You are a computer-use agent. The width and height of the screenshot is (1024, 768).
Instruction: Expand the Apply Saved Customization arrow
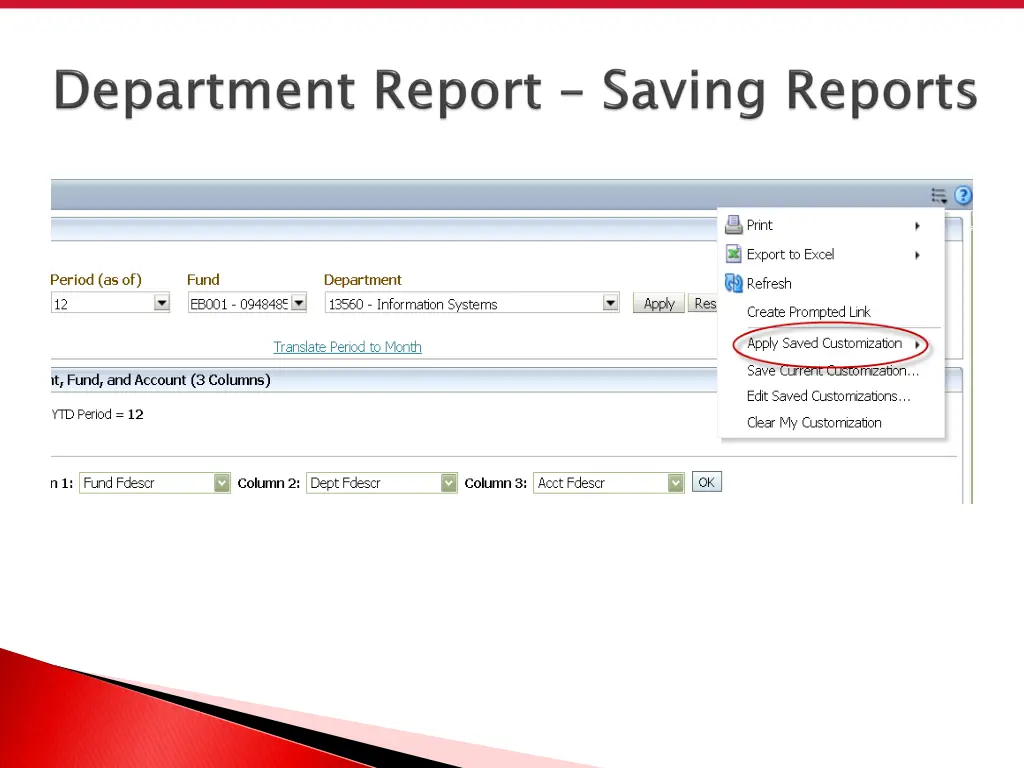pos(918,344)
